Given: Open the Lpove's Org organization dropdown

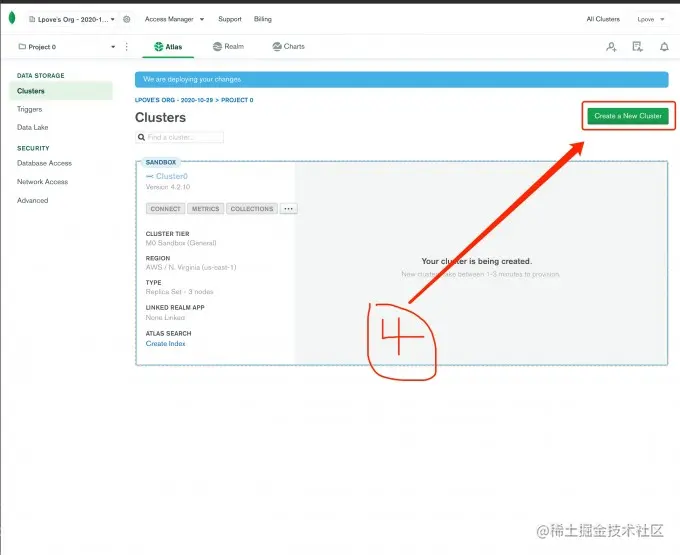Looking at the screenshot, I should click(72, 19).
